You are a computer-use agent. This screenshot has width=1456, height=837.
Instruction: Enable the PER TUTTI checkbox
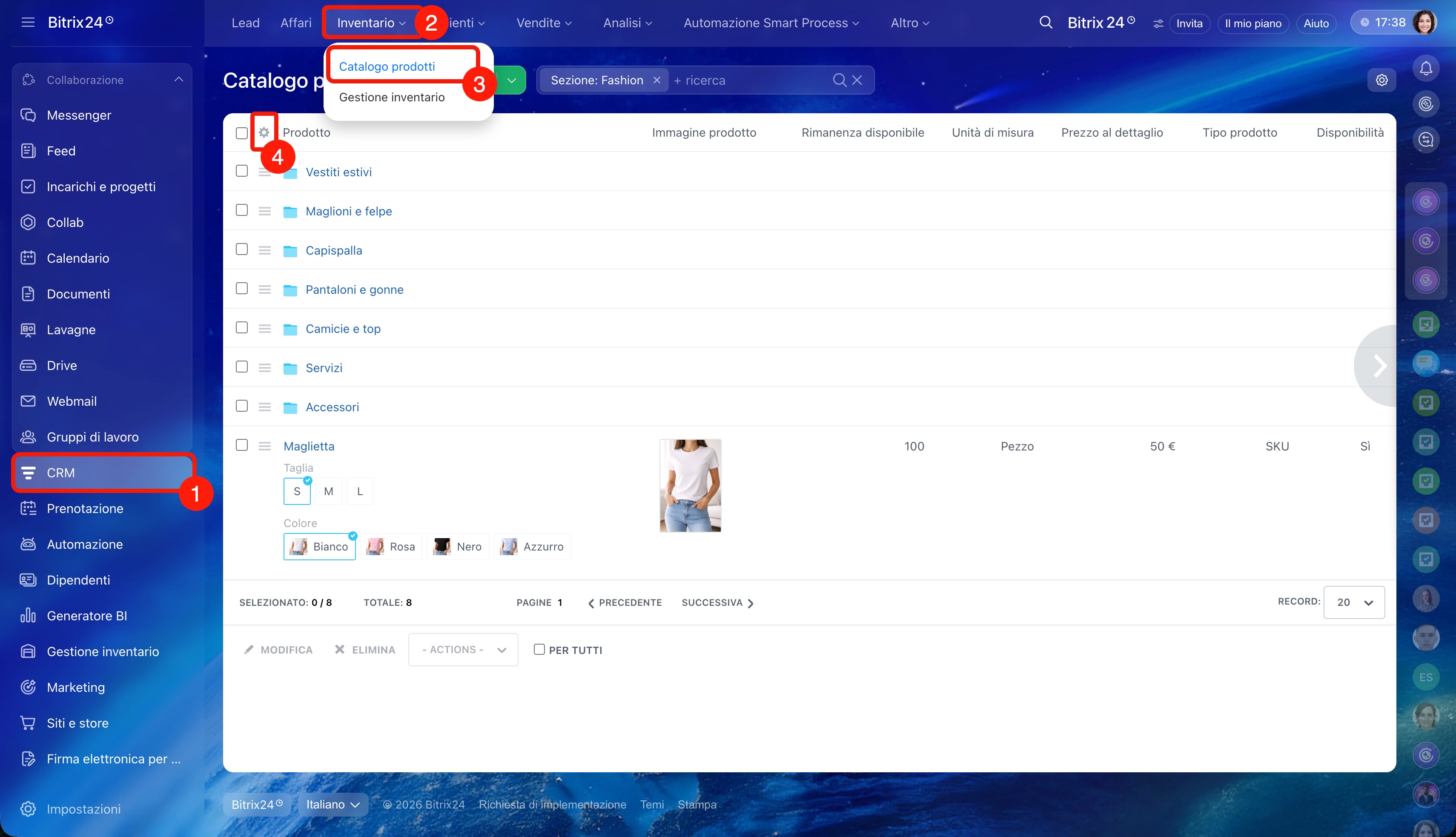[539, 650]
